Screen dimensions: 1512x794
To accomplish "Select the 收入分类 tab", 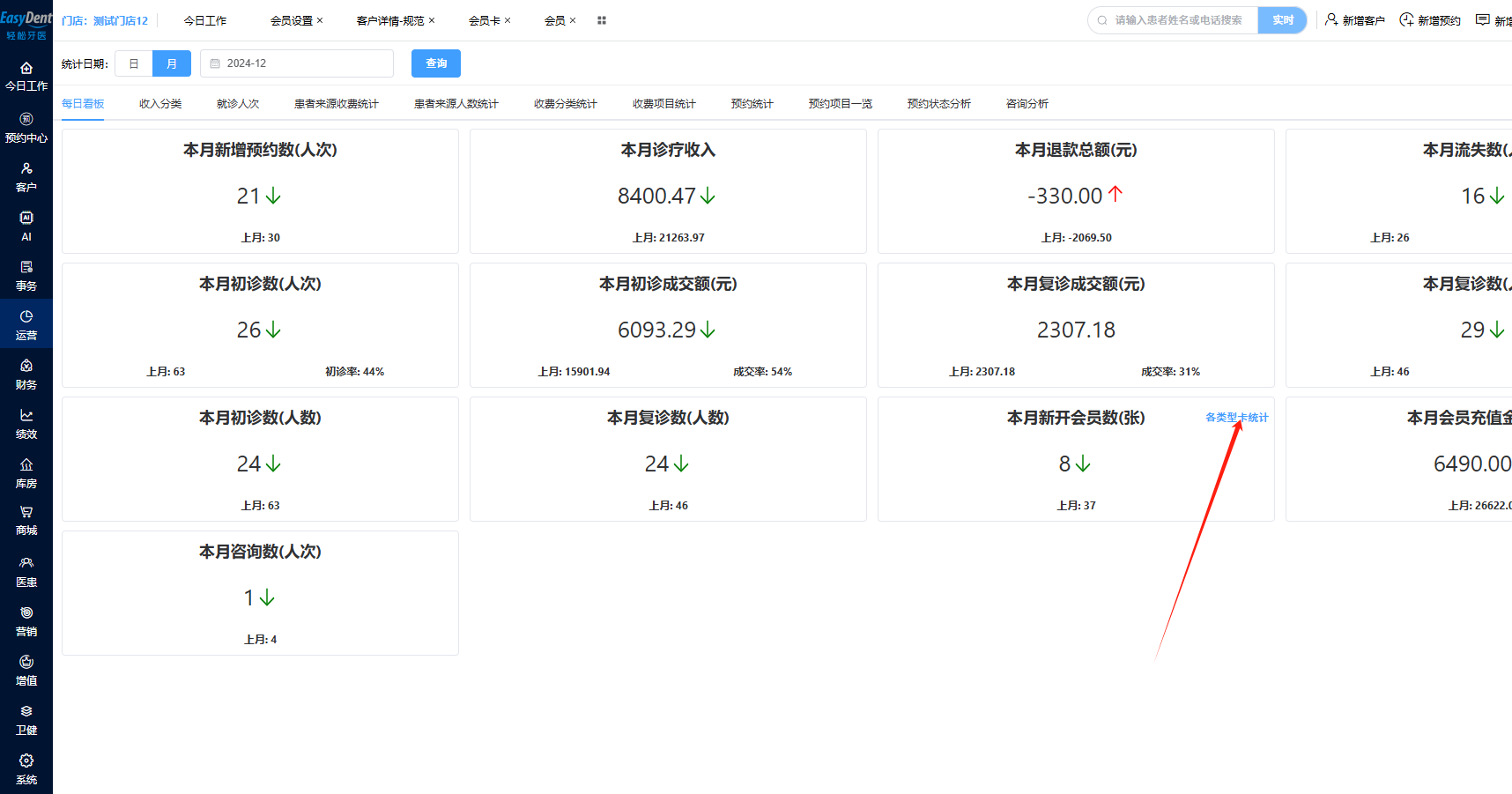I will [160, 104].
